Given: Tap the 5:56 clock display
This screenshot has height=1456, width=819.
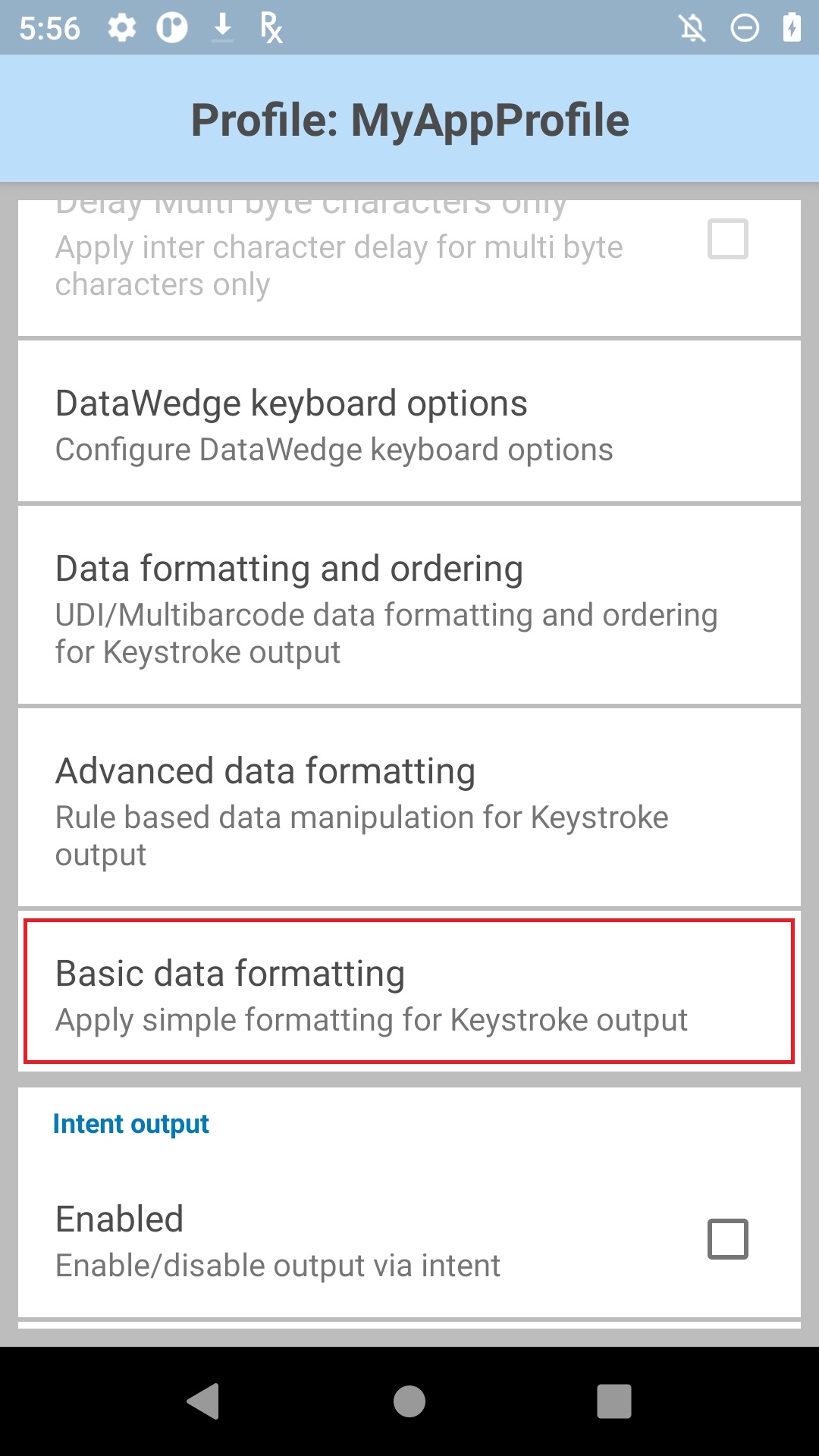Looking at the screenshot, I should point(49,29).
